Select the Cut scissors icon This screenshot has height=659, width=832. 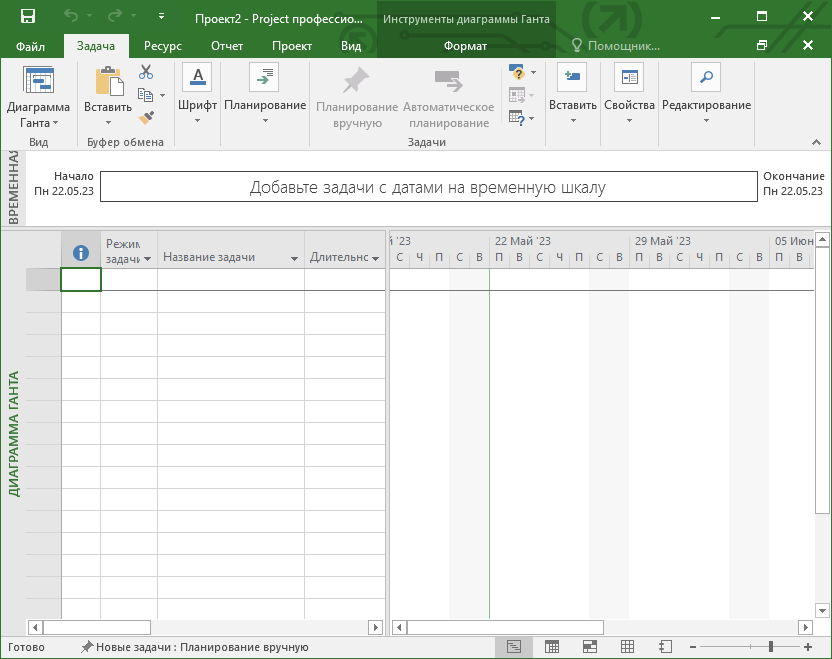(146, 72)
